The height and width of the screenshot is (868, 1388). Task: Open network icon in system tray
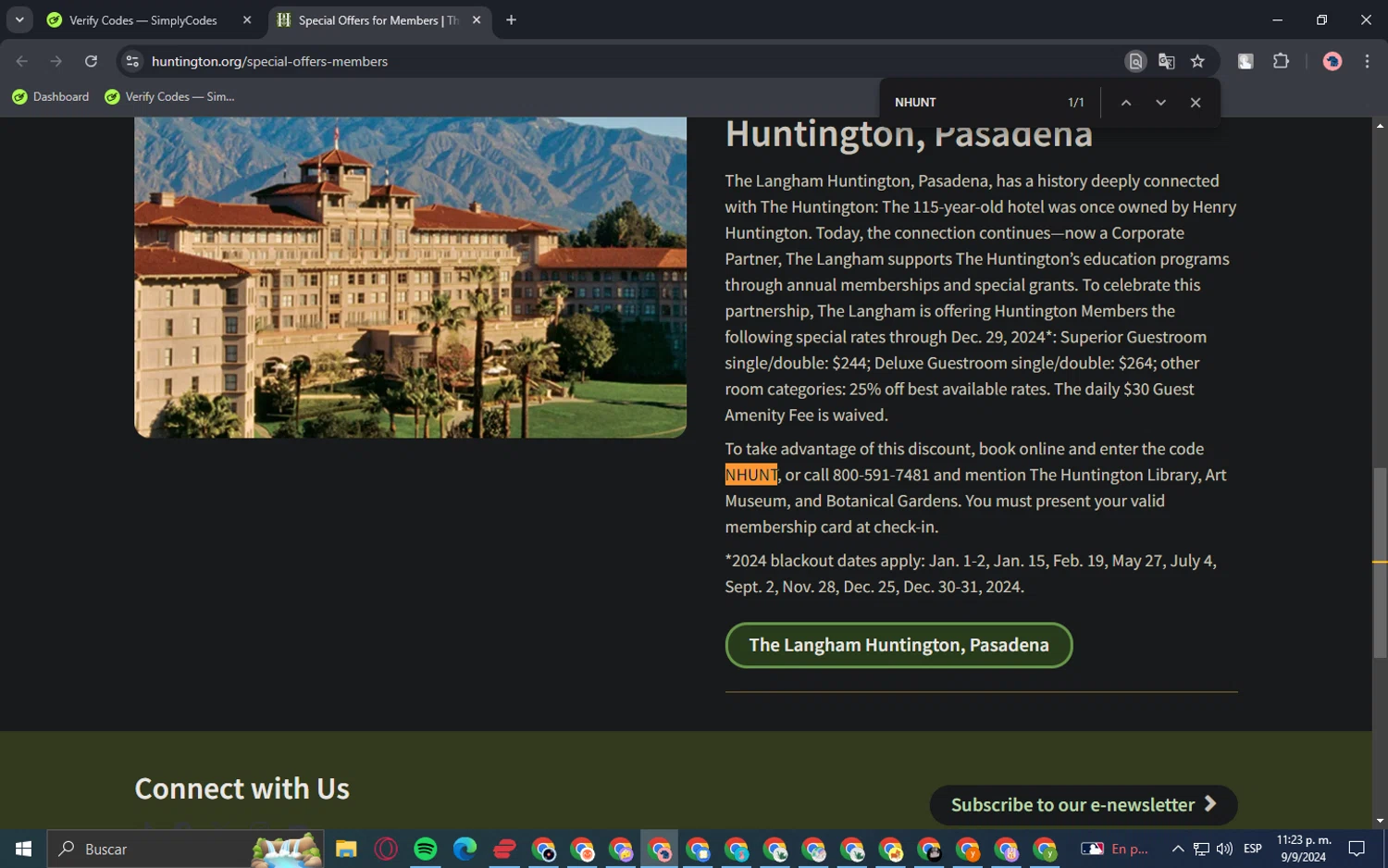pos(1201,849)
